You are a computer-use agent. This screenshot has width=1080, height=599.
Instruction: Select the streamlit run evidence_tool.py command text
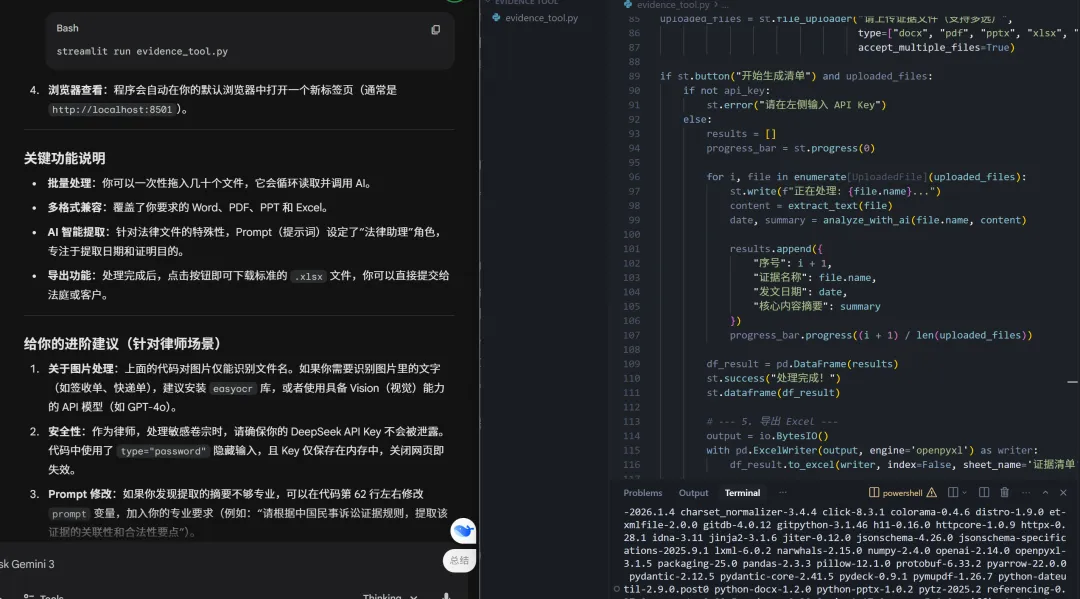click(x=142, y=52)
